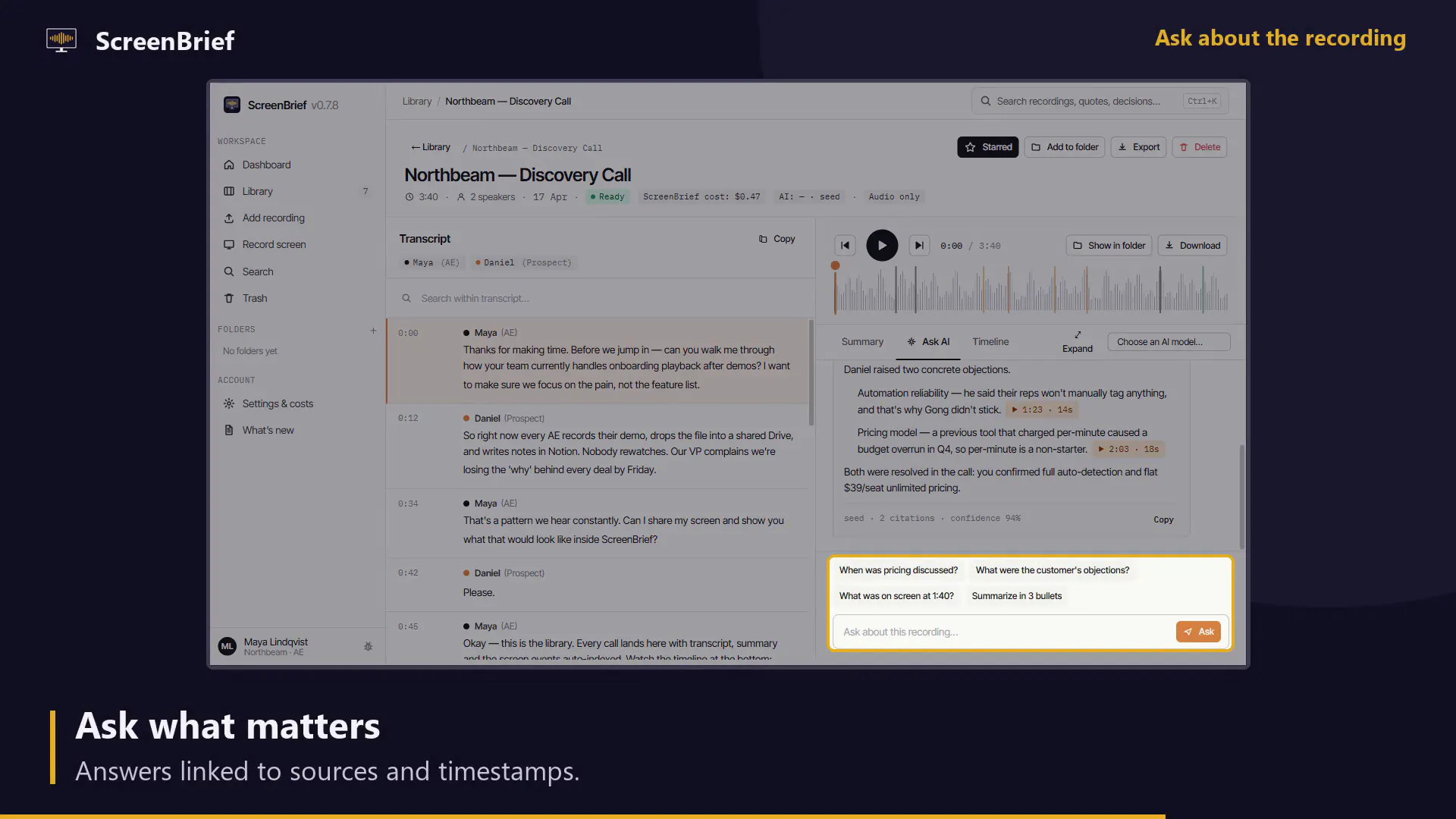The width and height of the screenshot is (1456, 819).
Task: Click the transcript scrollbar
Action: [811, 372]
